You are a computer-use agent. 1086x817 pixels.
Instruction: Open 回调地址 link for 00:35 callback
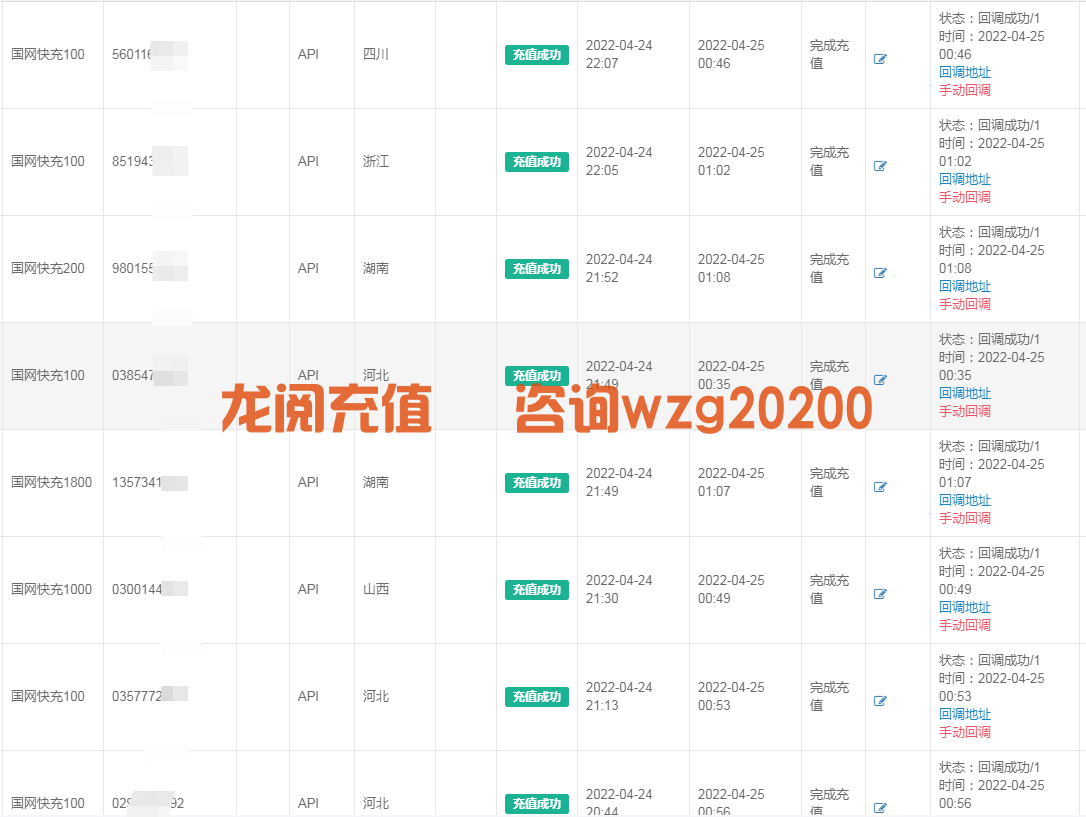pos(965,393)
